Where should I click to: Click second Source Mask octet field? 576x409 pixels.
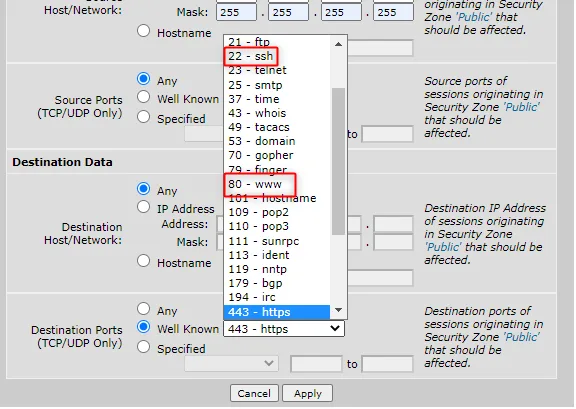288,12
